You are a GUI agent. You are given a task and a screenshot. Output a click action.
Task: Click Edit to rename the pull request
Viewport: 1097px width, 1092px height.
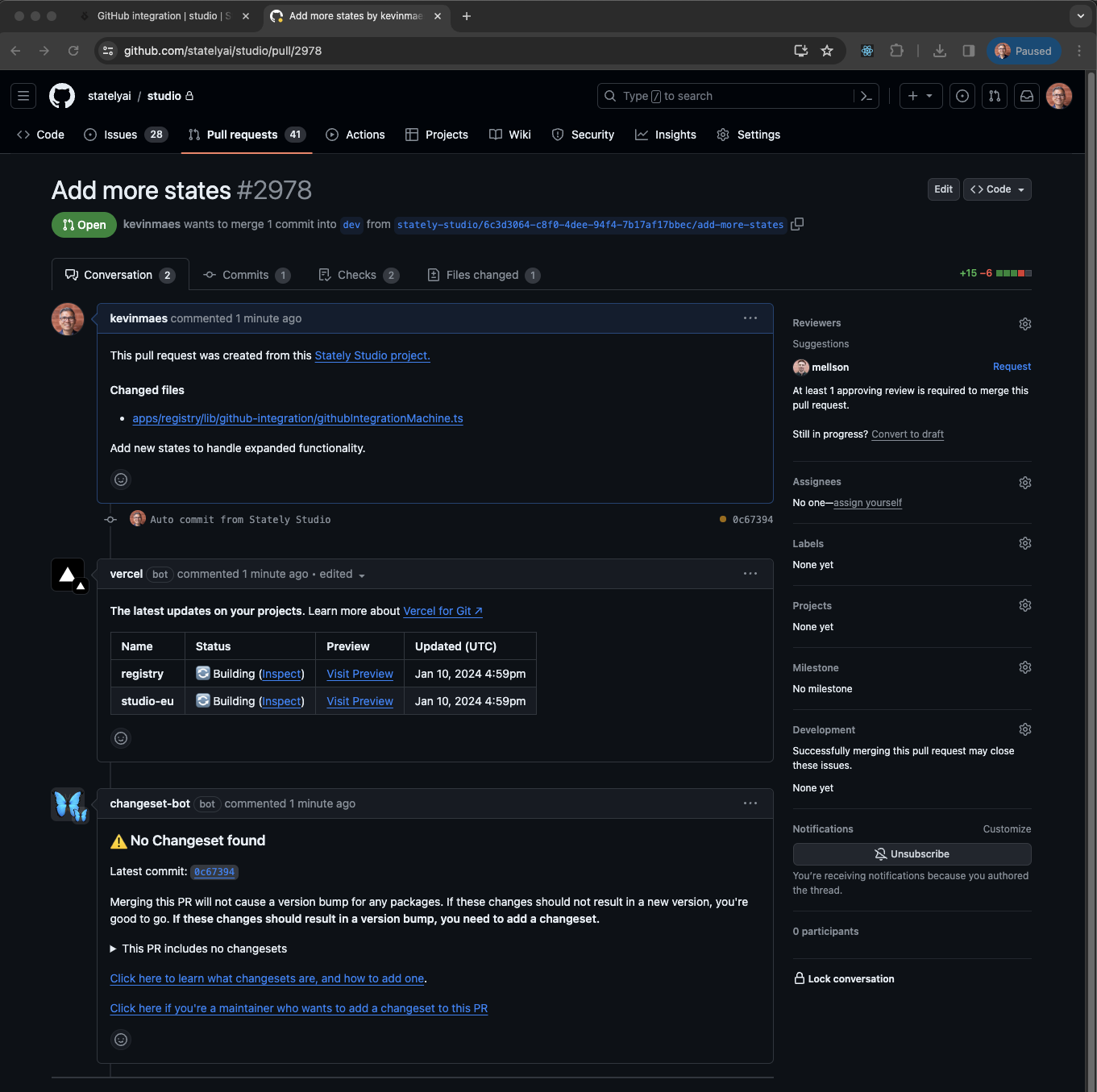(x=943, y=189)
